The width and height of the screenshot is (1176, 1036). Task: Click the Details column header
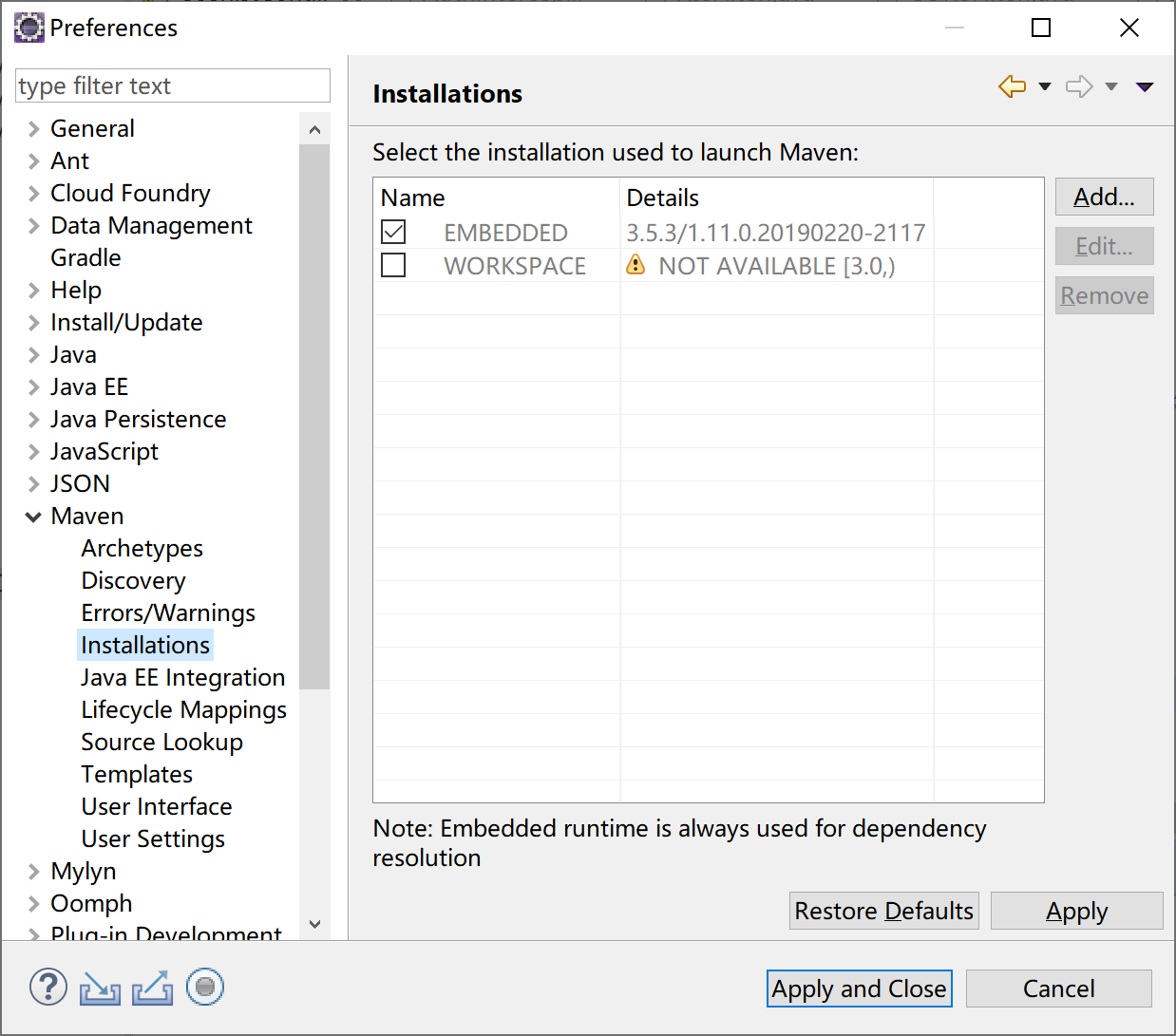coord(777,198)
